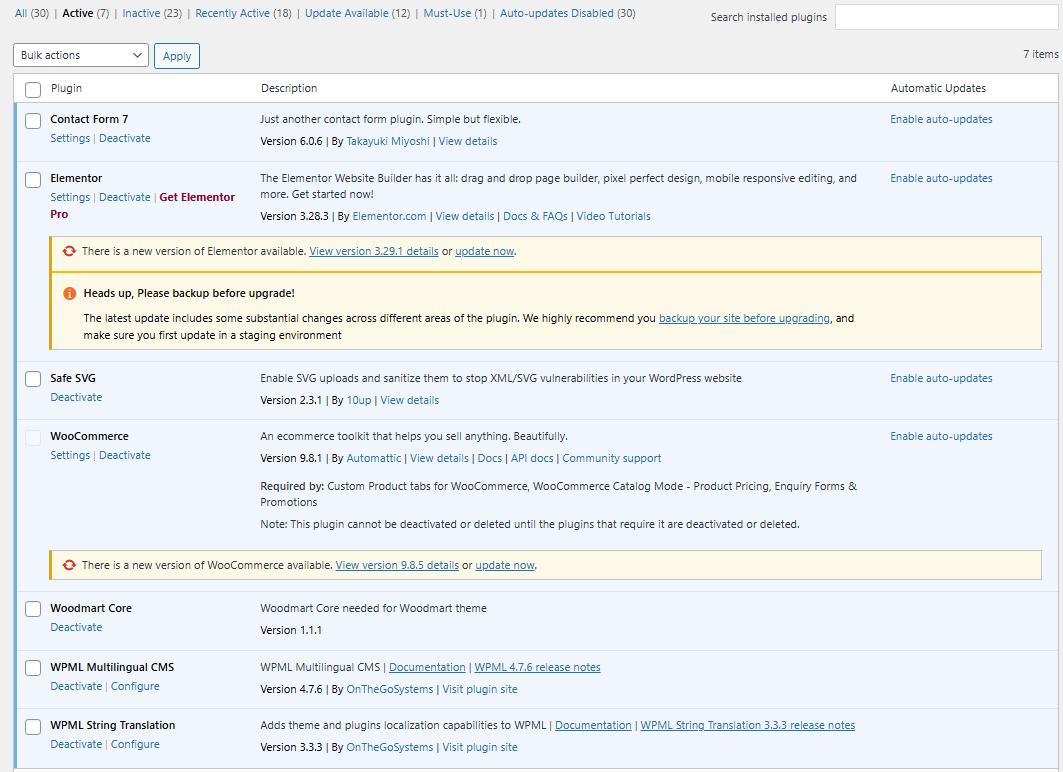Visit the Elementor.com author link
Screen dimensions: 1063x772
coord(389,216)
